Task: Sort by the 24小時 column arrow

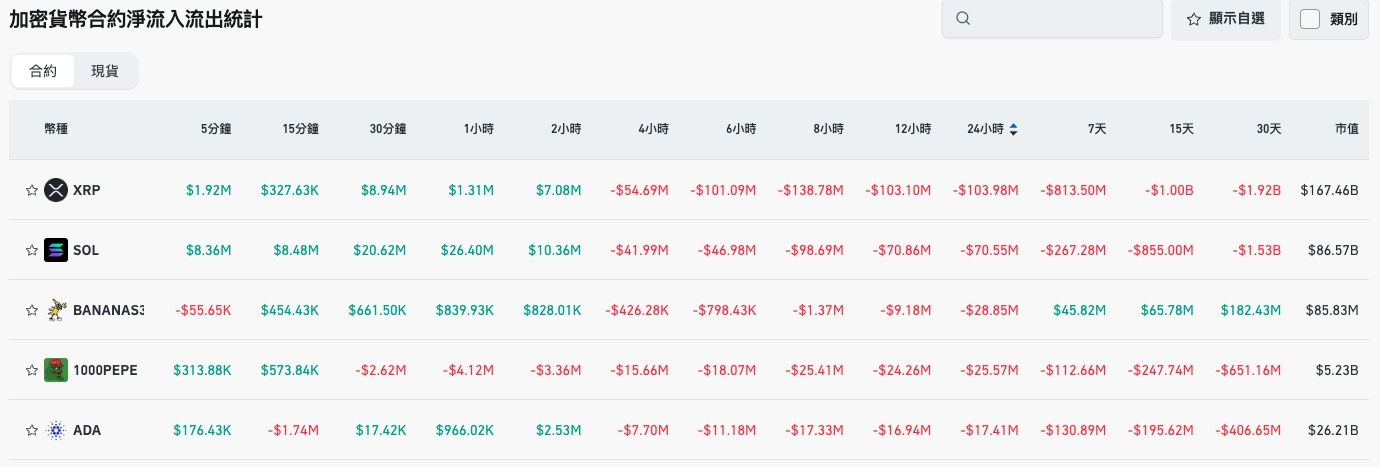Action: point(1014,129)
